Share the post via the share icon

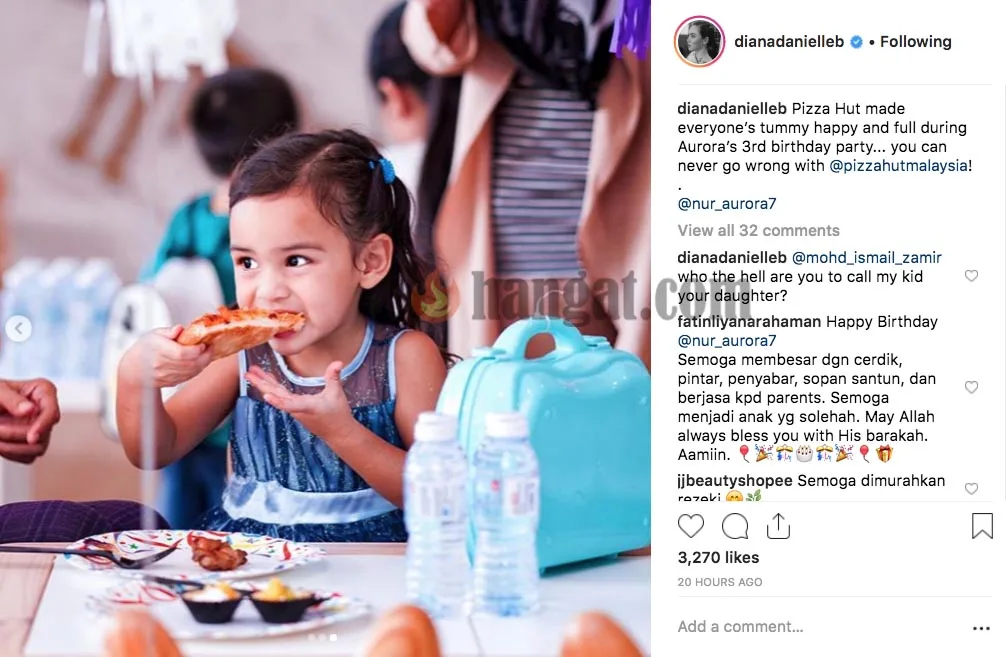point(778,526)
